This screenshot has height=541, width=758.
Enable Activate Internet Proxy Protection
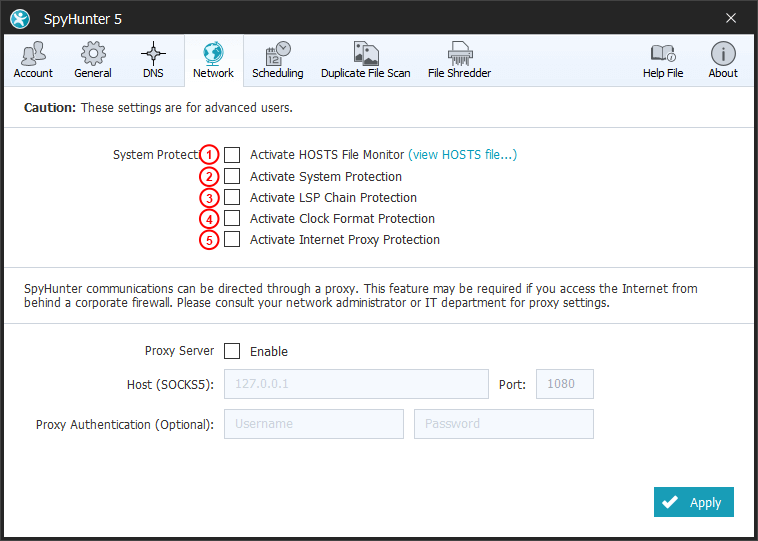point(232,239)
